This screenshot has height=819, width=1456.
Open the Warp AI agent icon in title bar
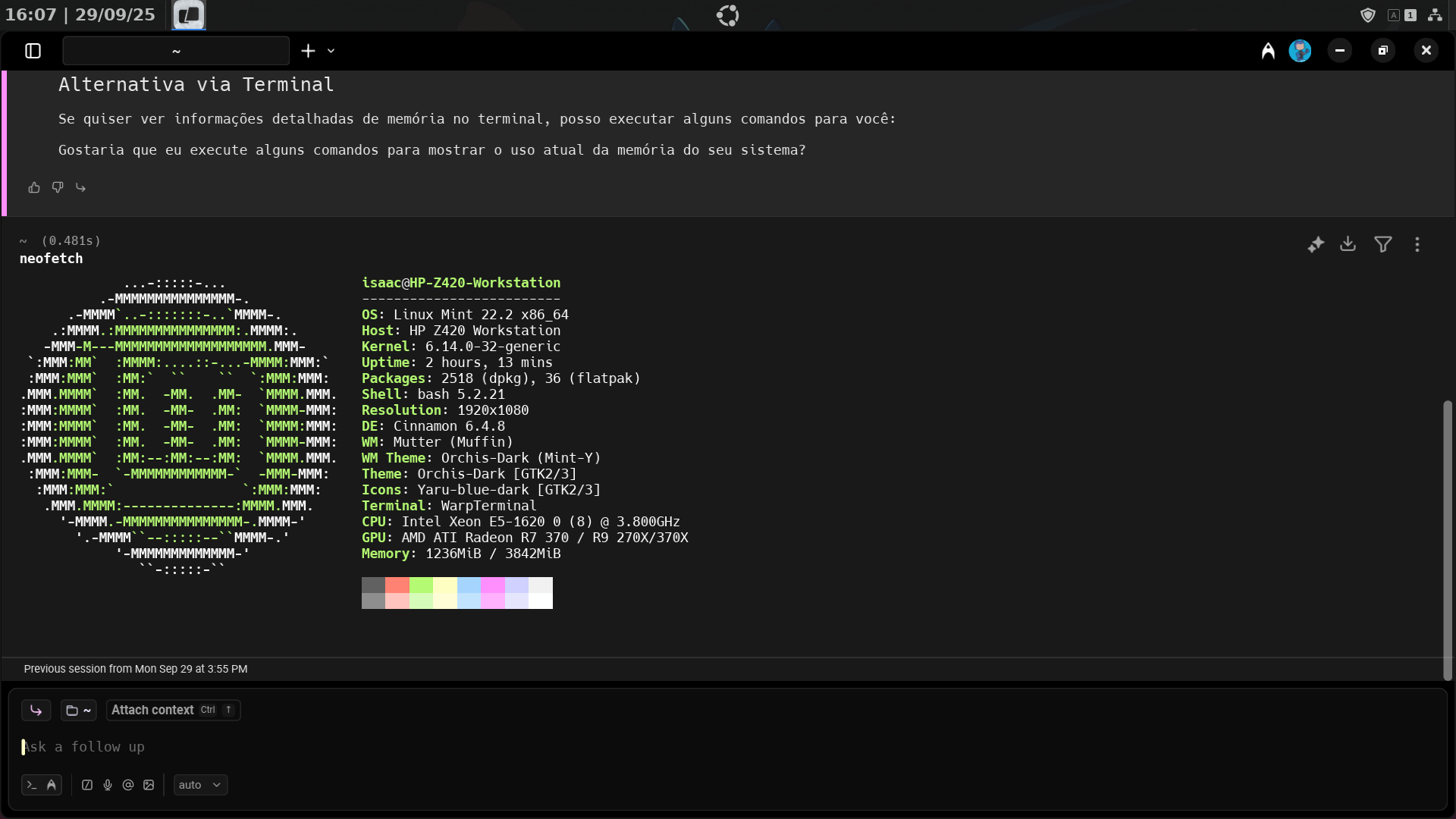1268,51
